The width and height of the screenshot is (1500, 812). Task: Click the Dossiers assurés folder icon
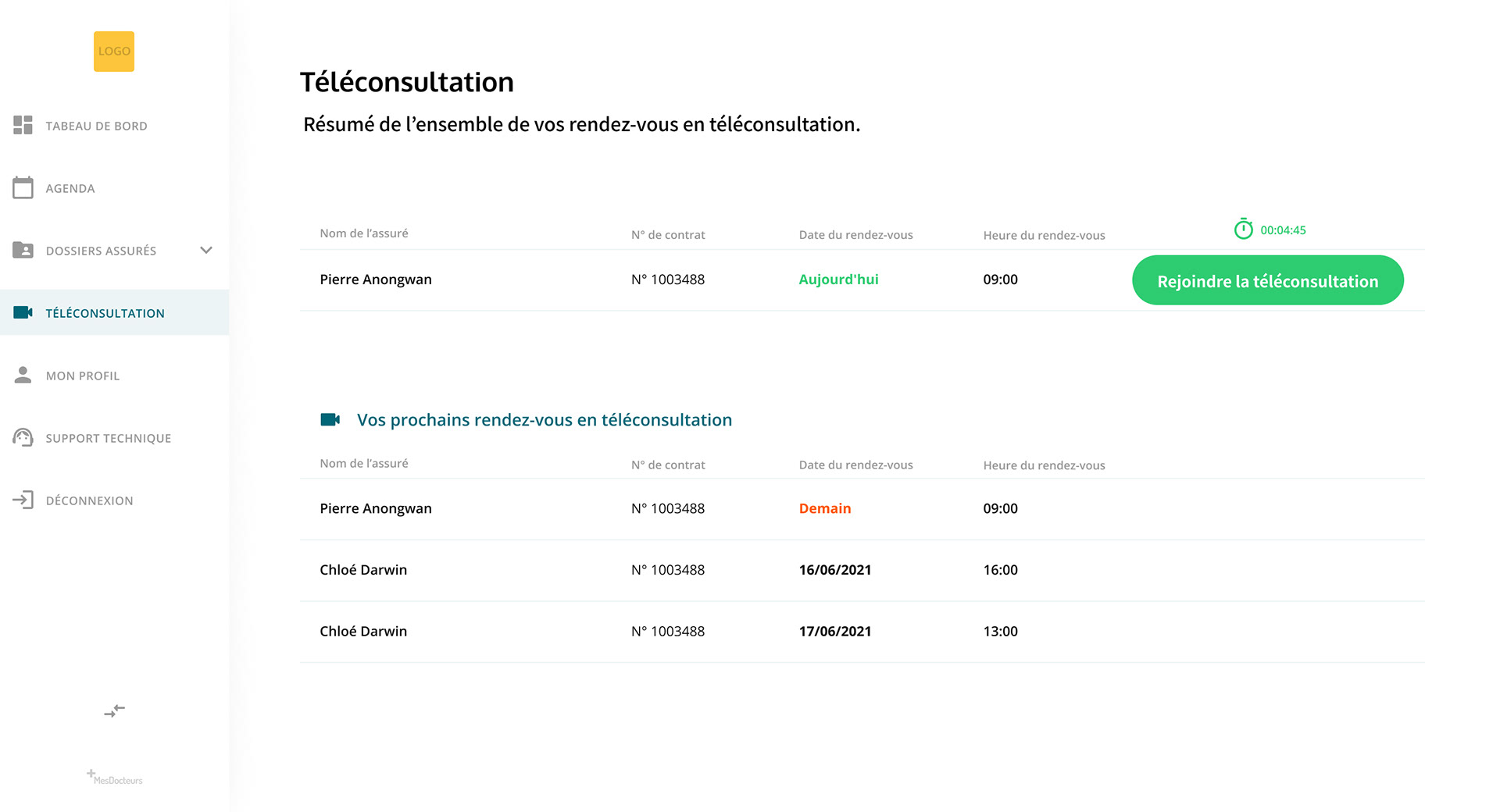click(x=23, y=250)
